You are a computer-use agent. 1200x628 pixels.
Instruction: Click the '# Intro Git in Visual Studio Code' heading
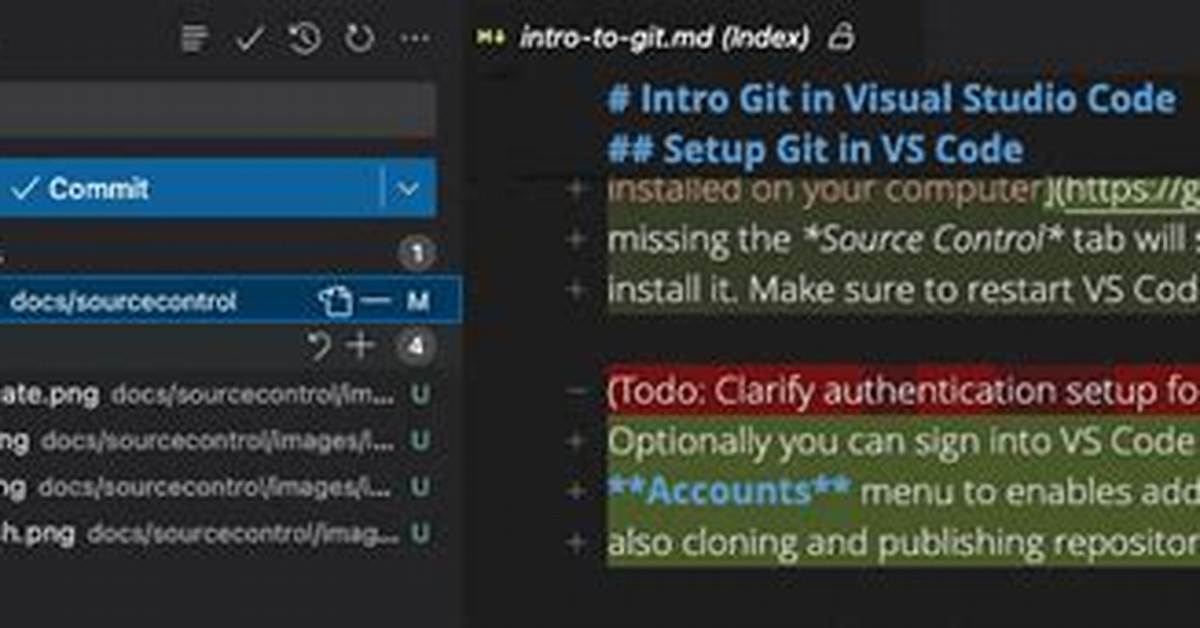[x=891, y=99]
